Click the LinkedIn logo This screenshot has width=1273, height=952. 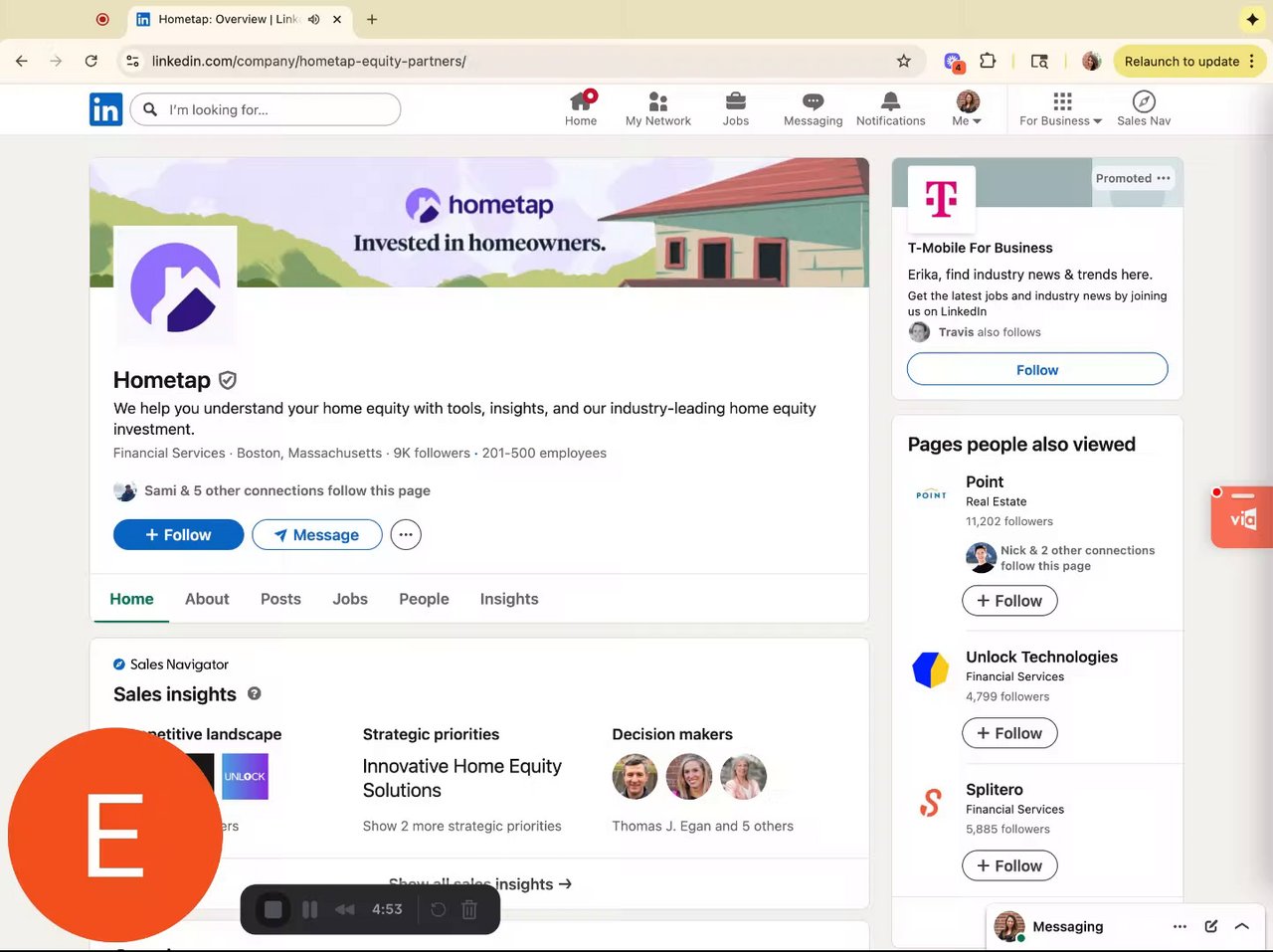(105, 109)
